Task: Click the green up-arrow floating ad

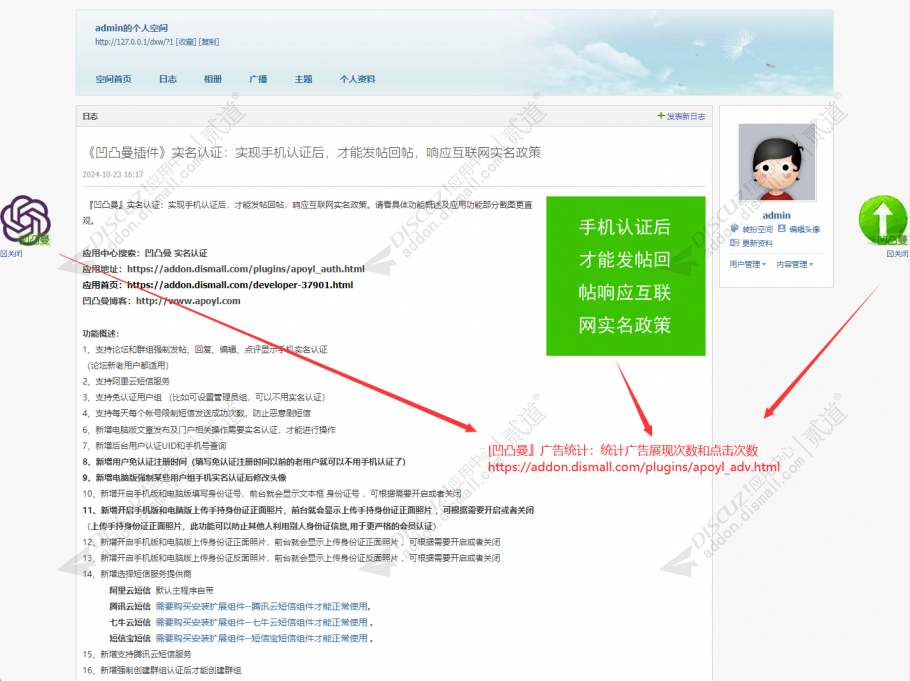Action: pyautogui.click(x=883, y=220)
